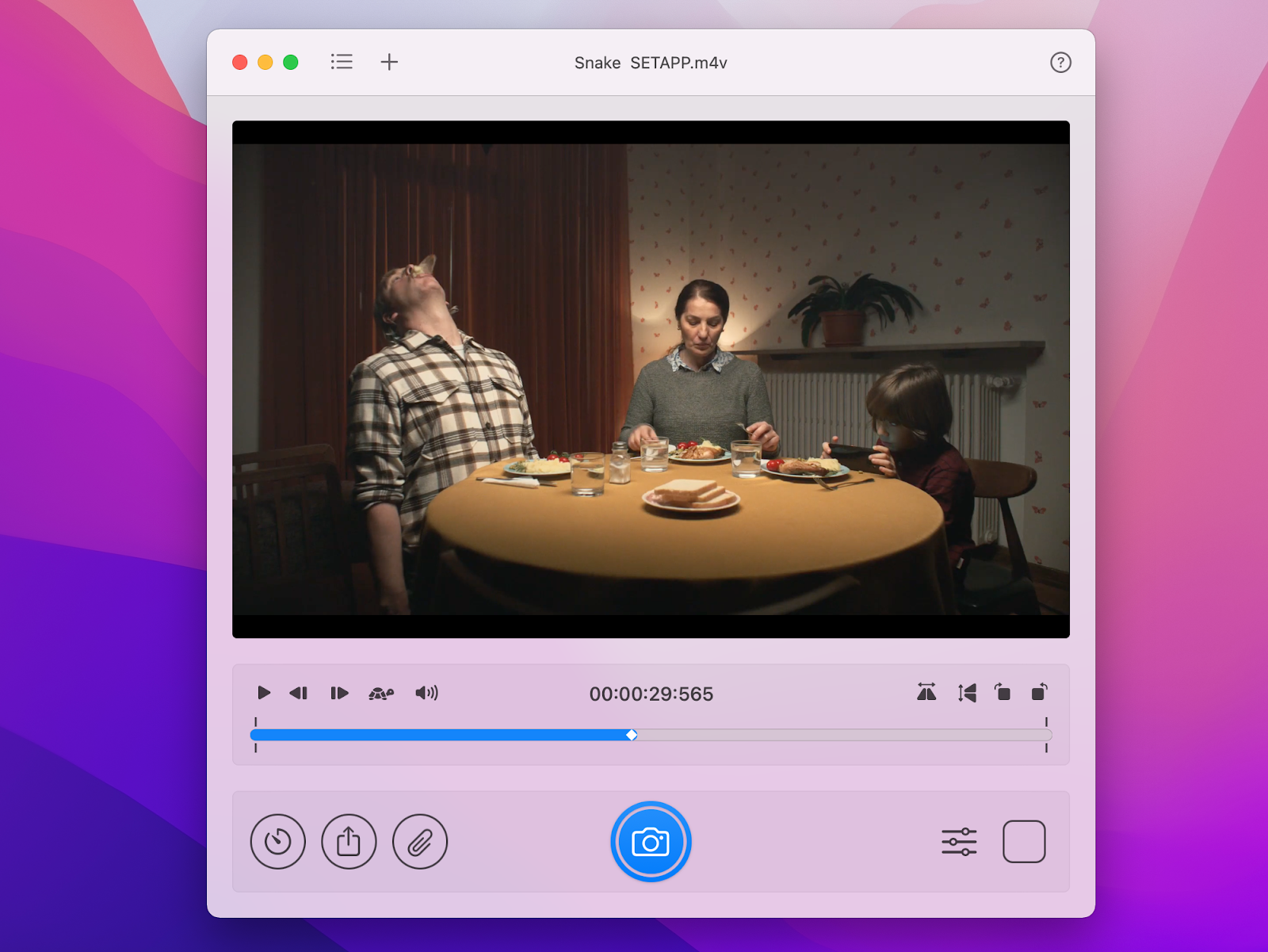Viewport: 1268px width, 952px height.
Task: Open the share options
Action: coord(349,842)
